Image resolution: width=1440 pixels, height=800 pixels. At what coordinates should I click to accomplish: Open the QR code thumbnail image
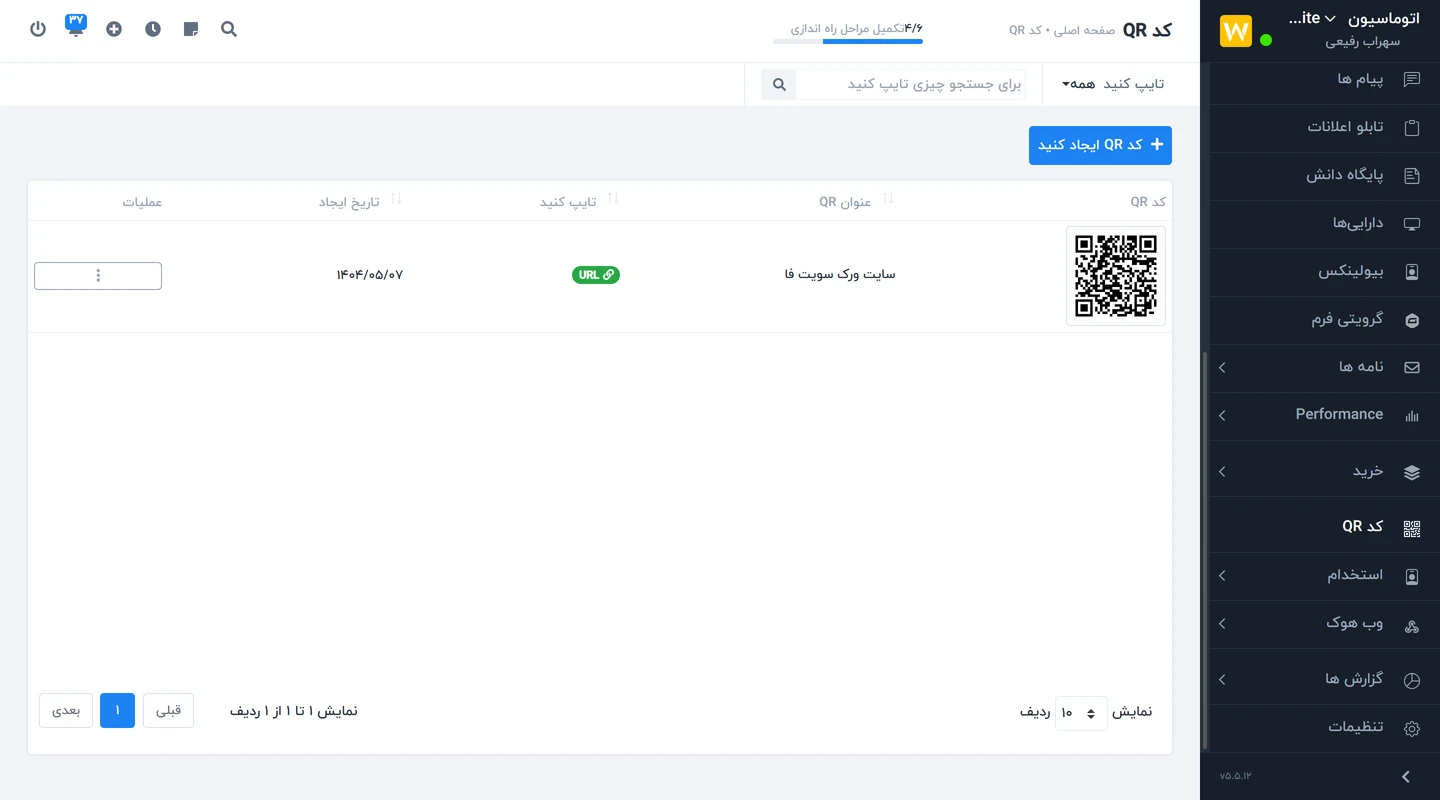[1116, 276]
